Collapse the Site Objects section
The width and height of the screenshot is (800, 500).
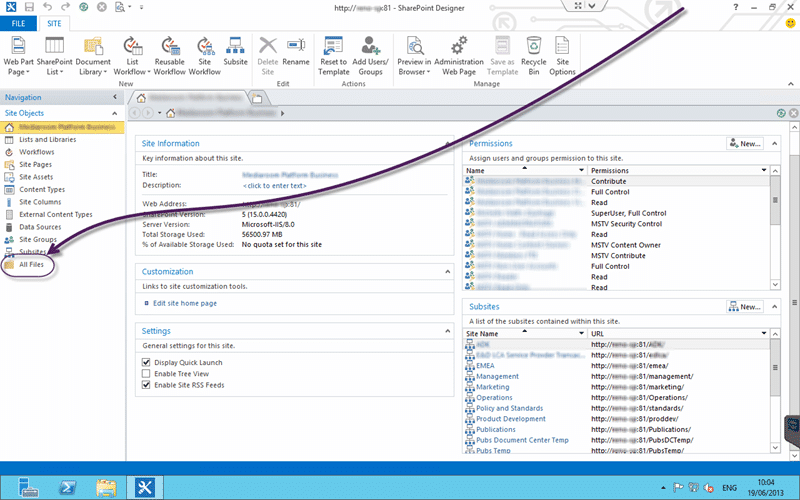pos(115,113)
